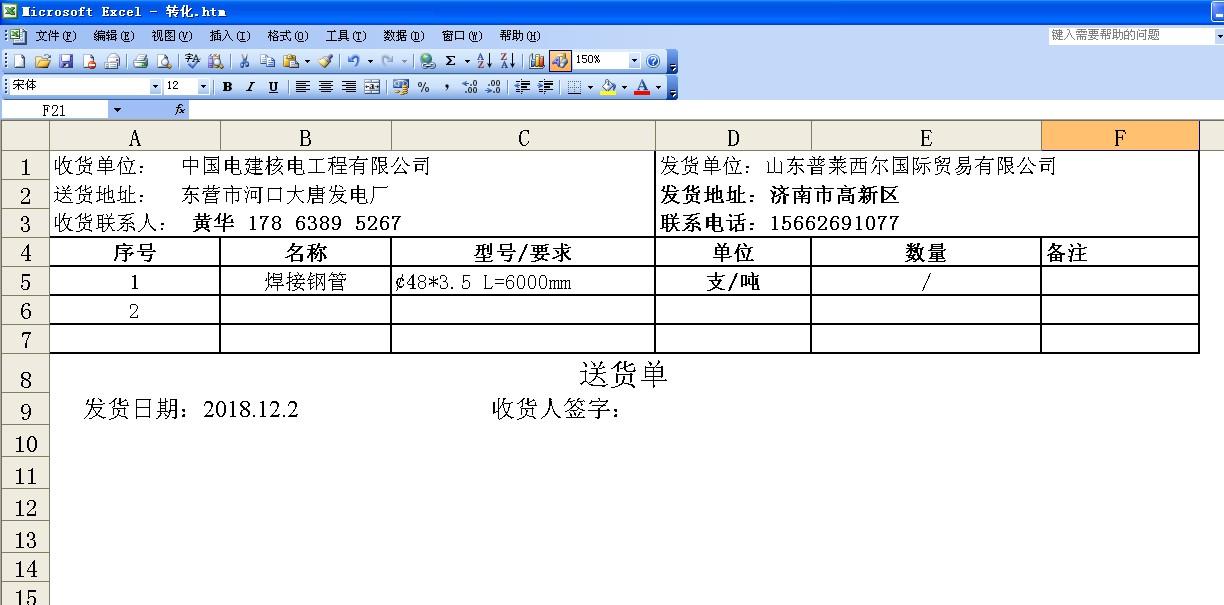Click the function fx button
The image size is (1224, 605).
coord(180,110)
